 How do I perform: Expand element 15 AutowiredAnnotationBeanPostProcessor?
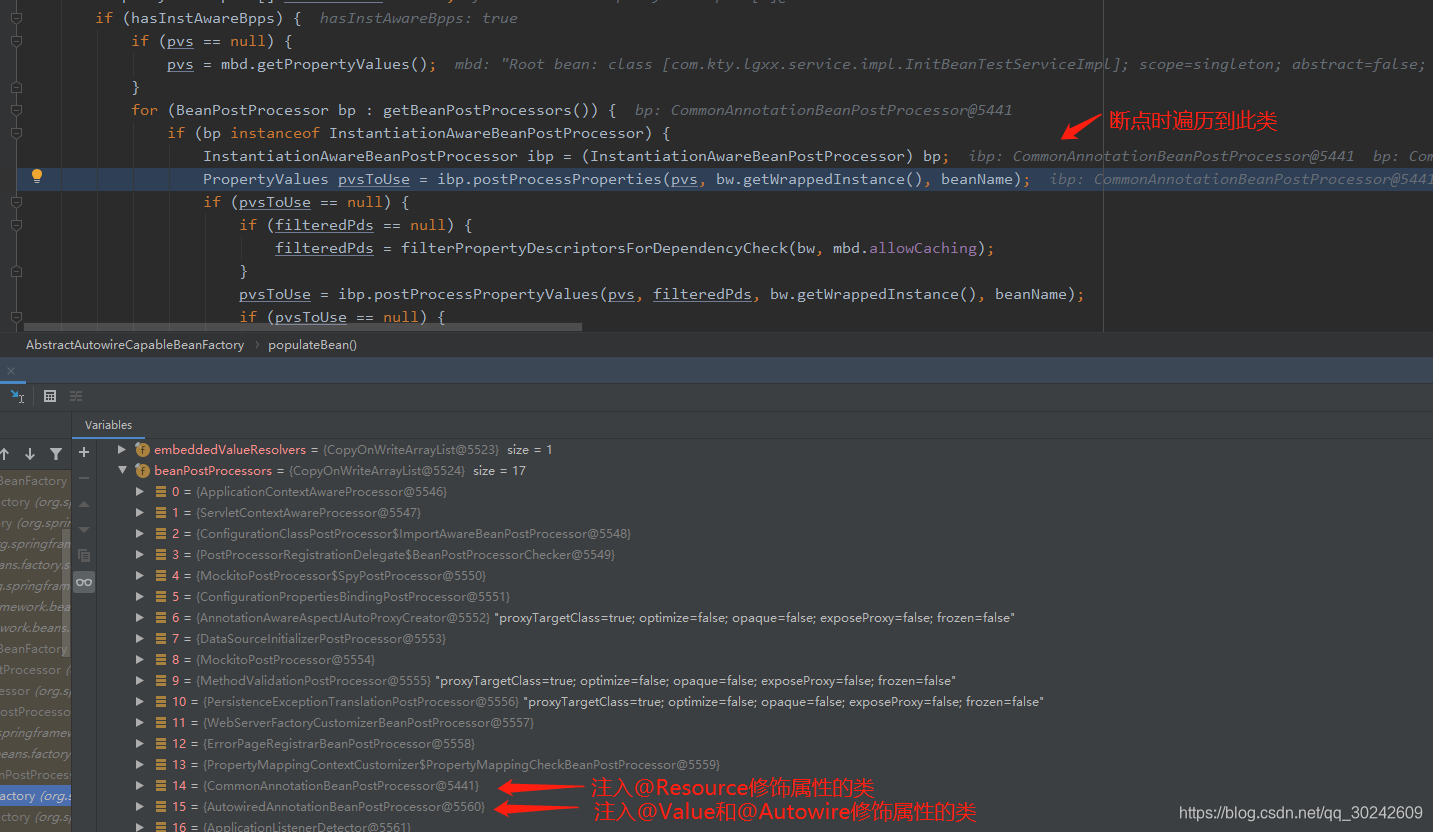(140, 807)
